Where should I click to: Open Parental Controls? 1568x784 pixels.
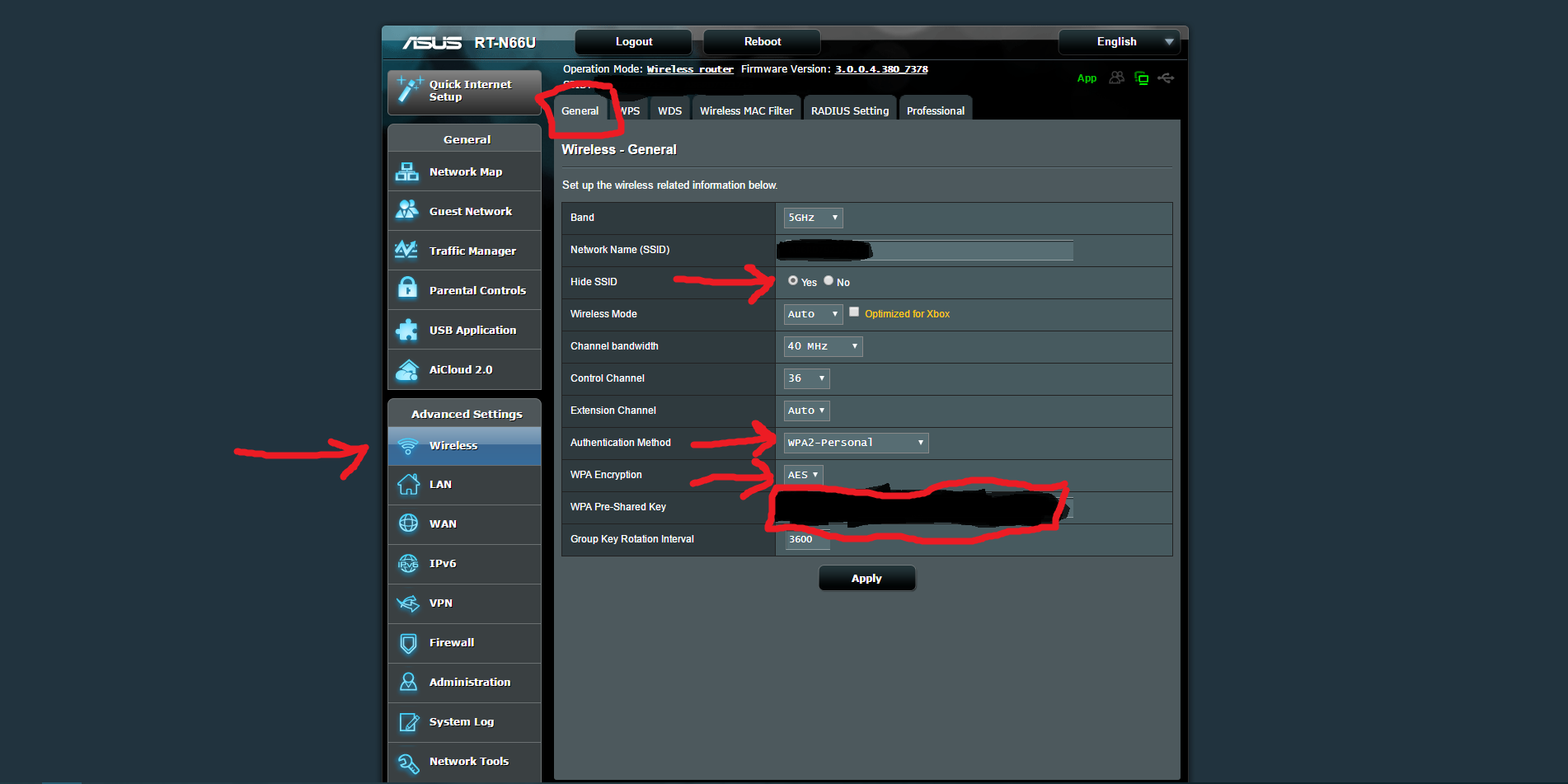[477, 290]
